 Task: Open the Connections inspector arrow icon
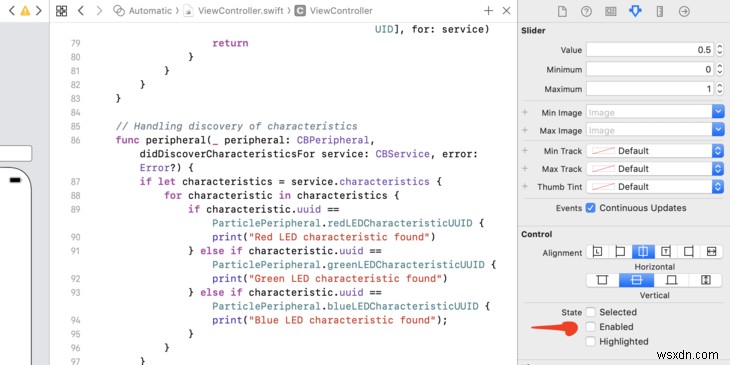tap(684, 11)
